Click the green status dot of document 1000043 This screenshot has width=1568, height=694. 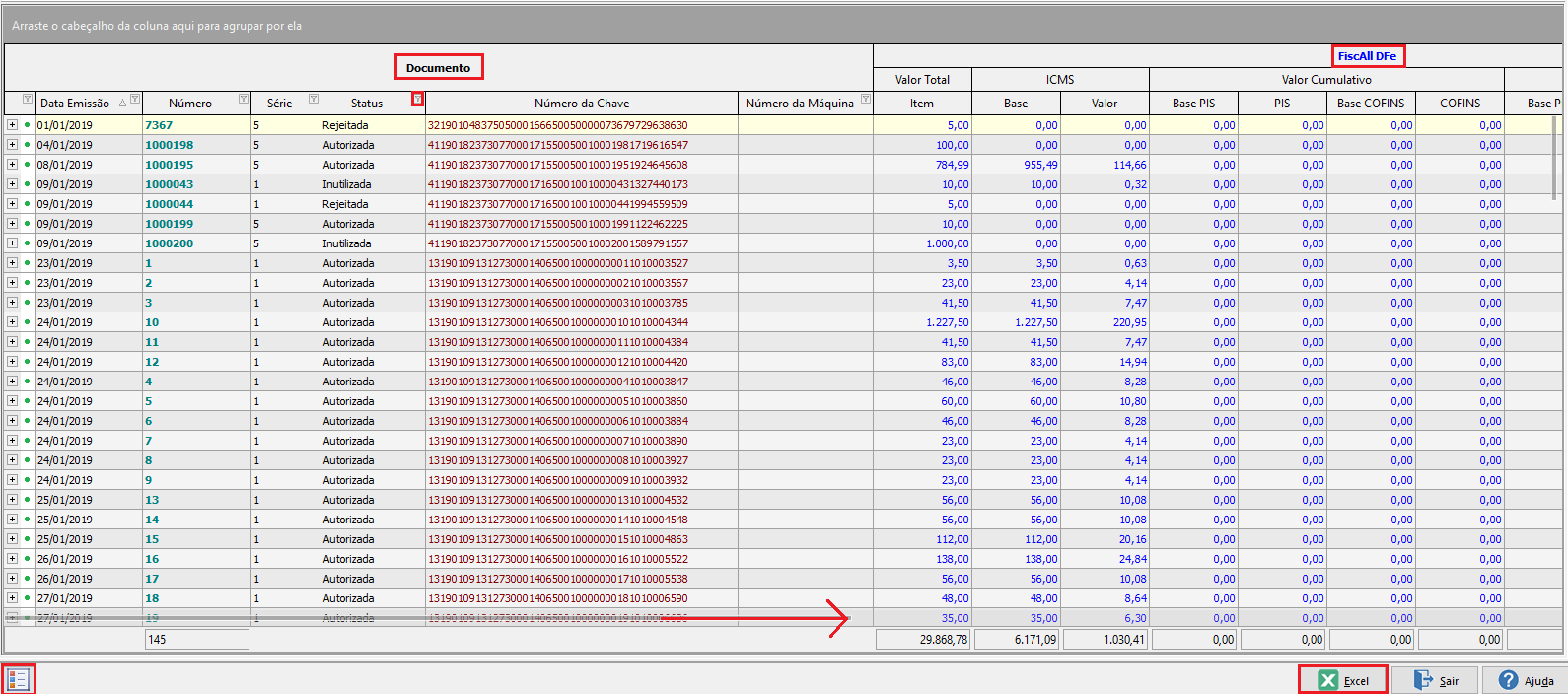coord(27,184)
